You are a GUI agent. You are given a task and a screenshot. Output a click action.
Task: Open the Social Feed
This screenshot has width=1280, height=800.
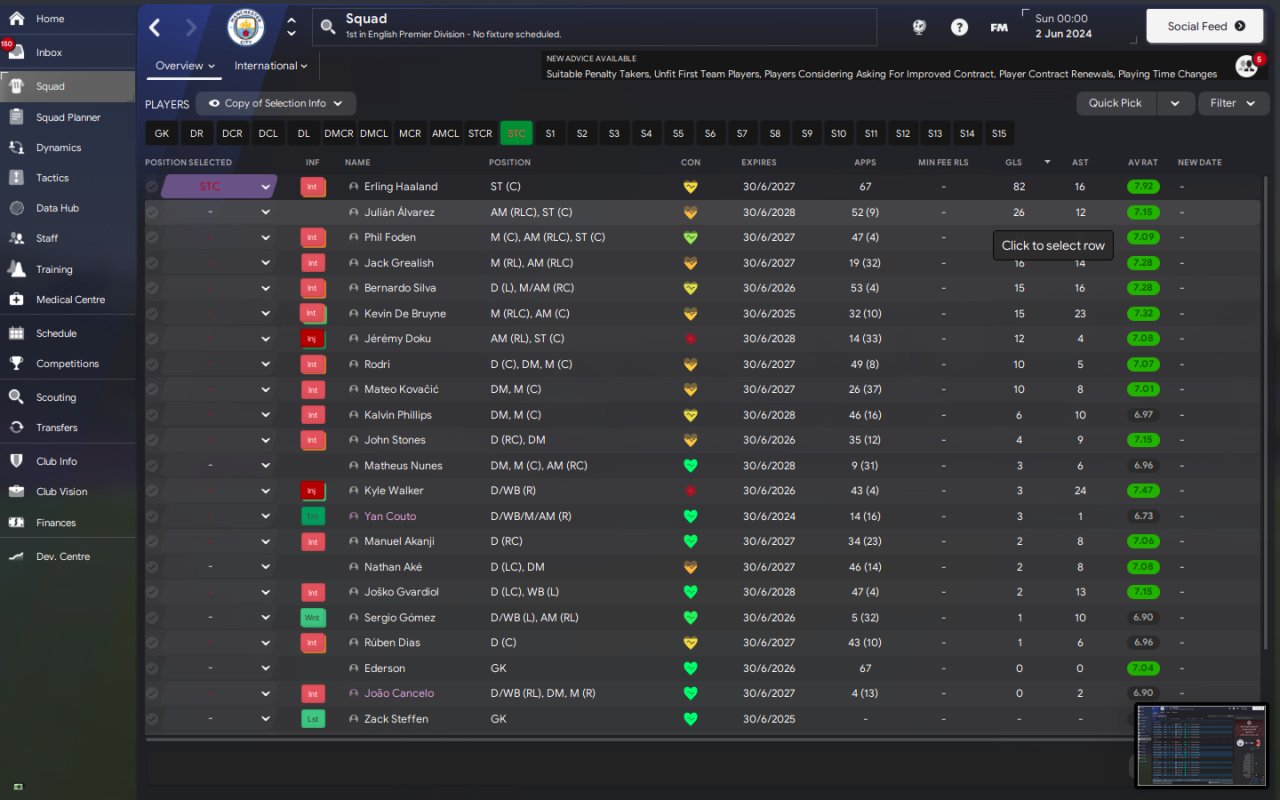[x=1207, y=26]
